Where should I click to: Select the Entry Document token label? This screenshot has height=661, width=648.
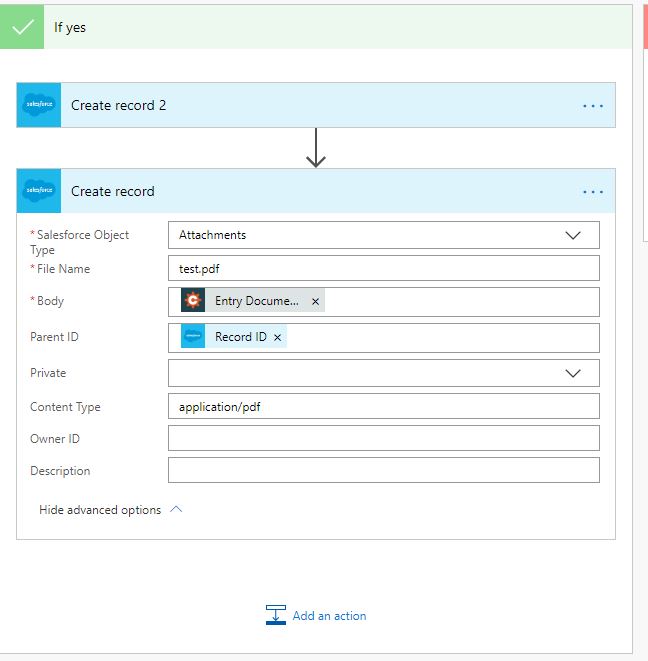257,301
